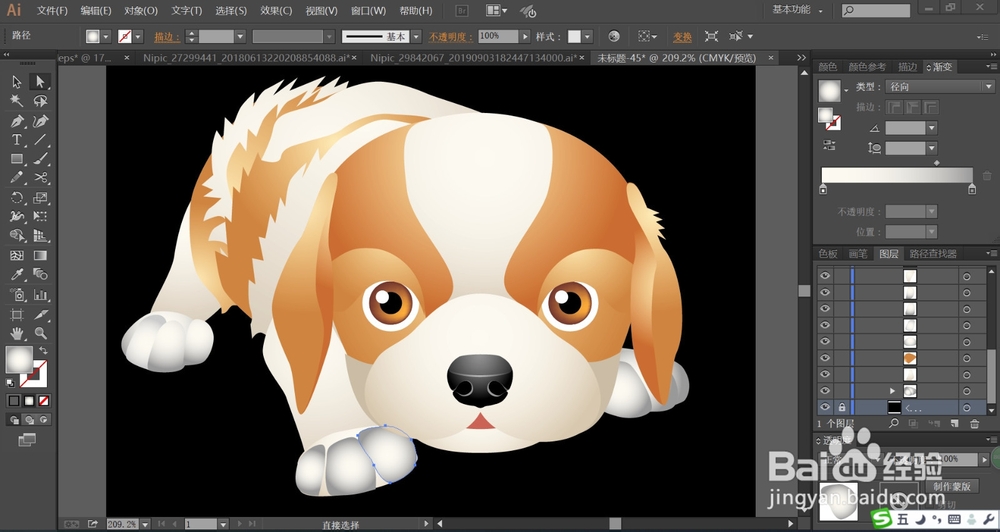Open the brush definition 基本 dropdown

coord(416,37)
